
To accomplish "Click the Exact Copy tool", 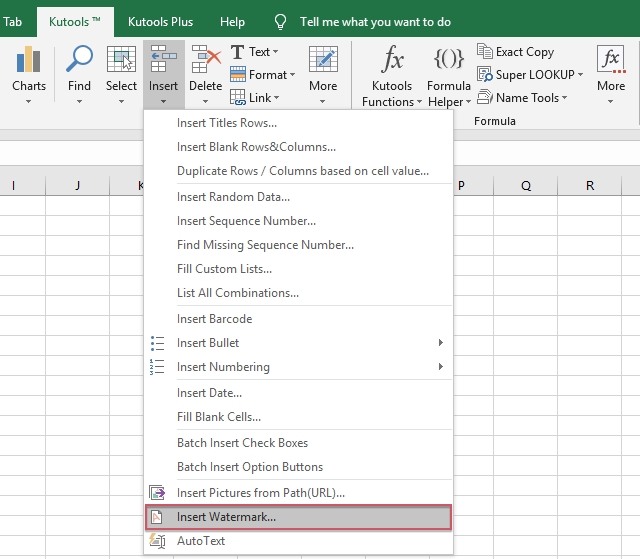I will [515, 52].
